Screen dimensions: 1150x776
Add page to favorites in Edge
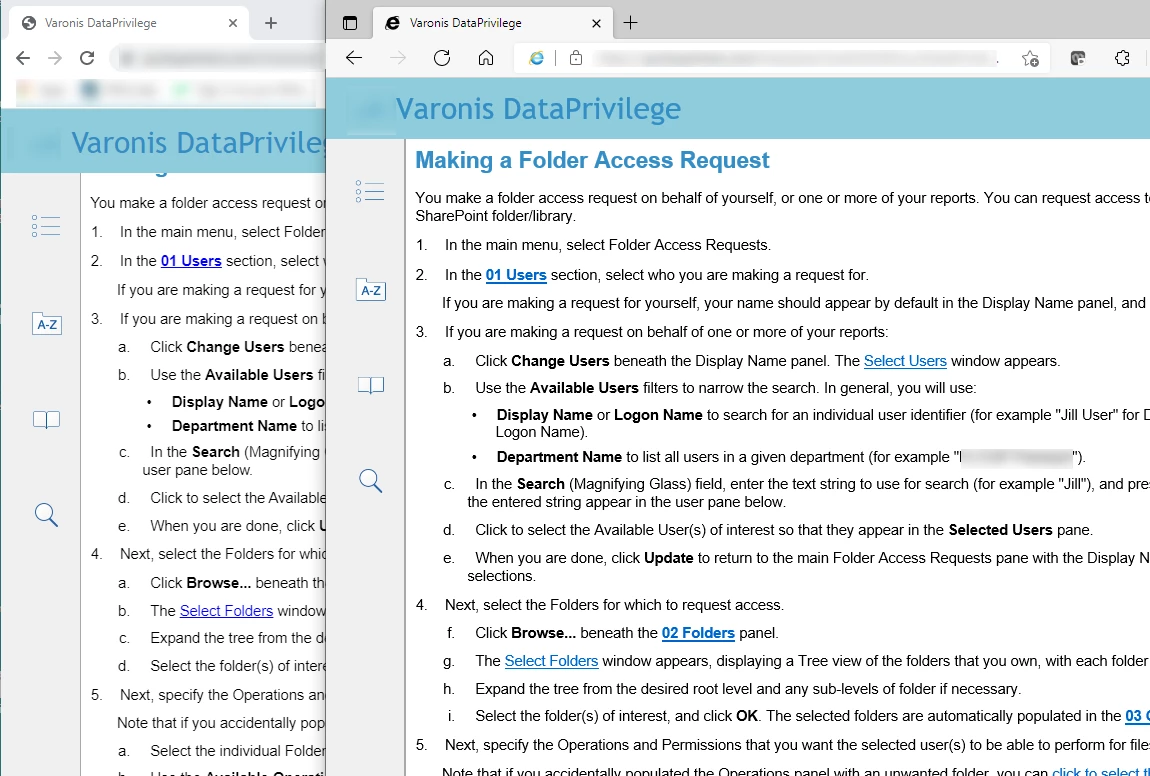(1030, 59)
